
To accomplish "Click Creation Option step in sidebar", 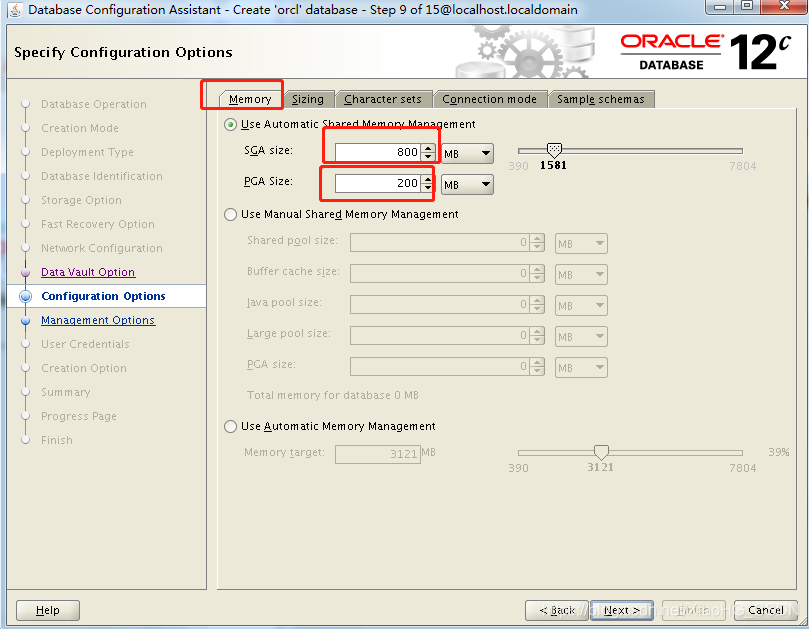I will [x=84, y=368].
